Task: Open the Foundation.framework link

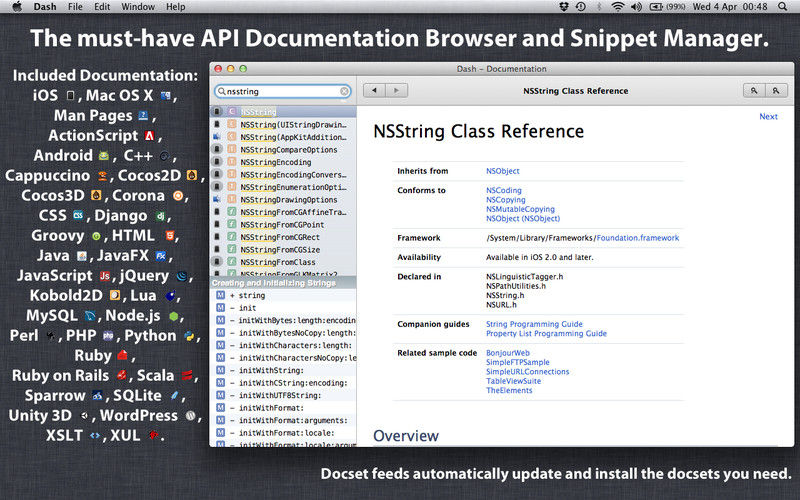Action: click(x=638, y=238)
